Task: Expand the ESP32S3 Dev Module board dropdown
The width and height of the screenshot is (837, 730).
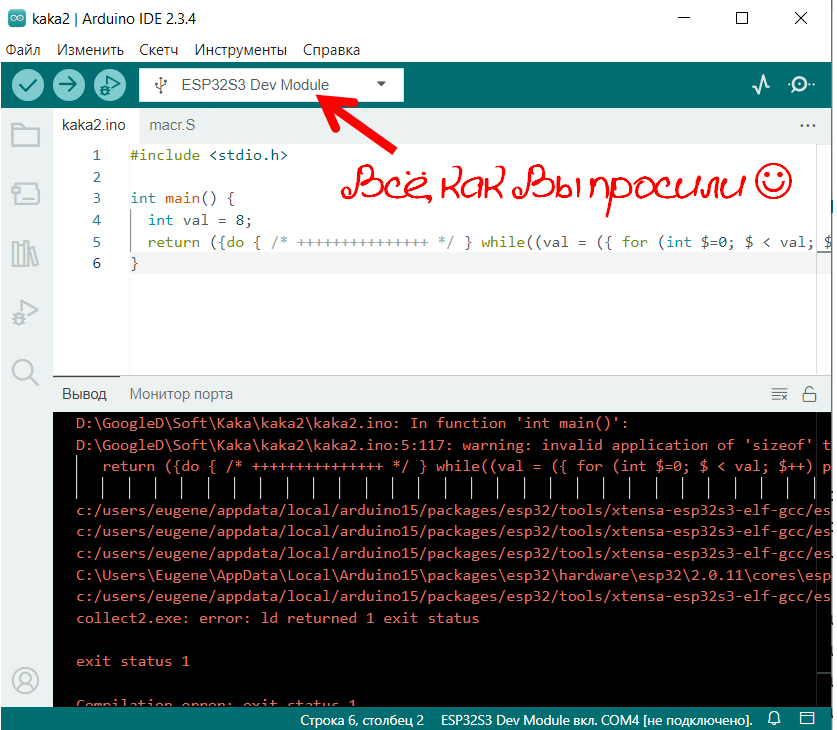Action: (271, 84)
